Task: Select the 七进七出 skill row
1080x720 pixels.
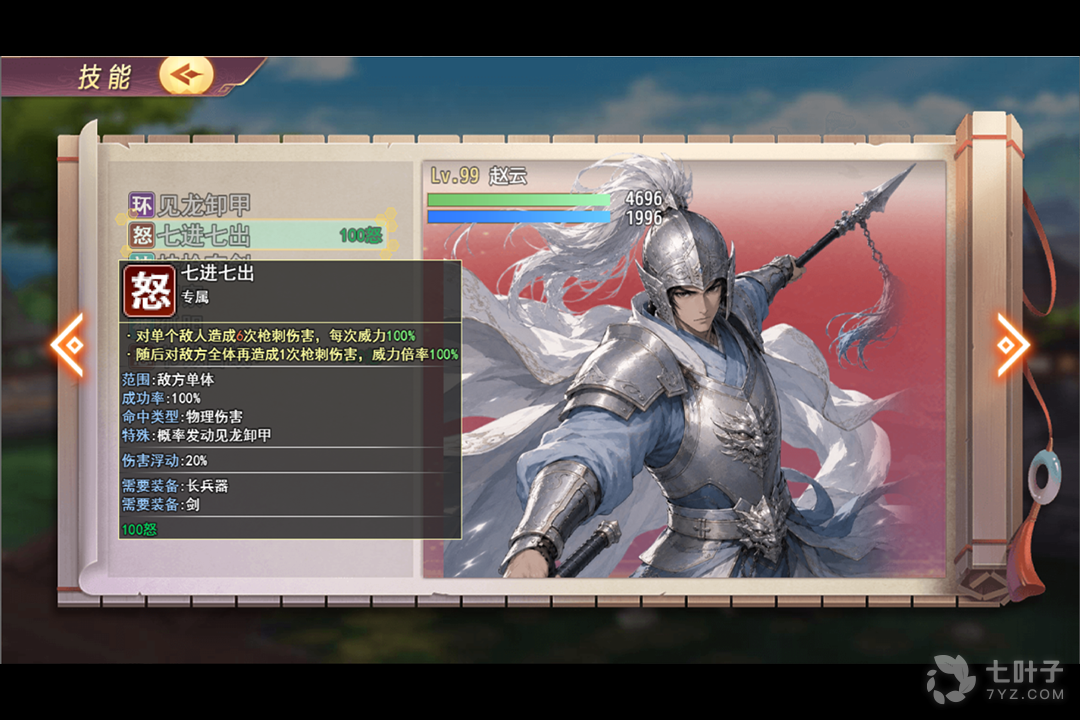Action: coord(256,235)
